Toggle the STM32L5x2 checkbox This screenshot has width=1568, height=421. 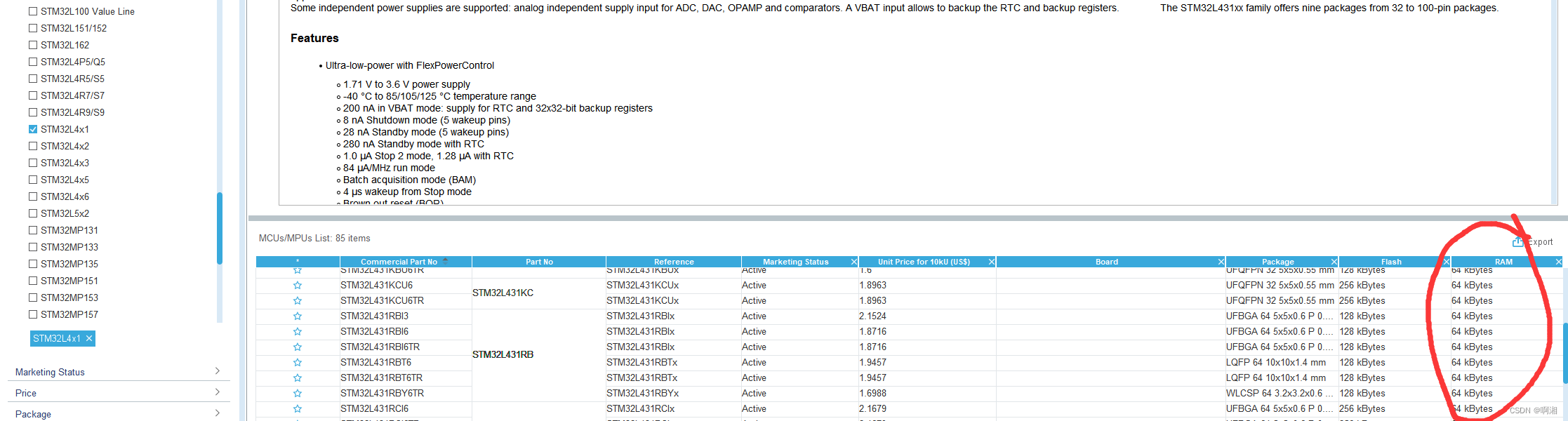pyautogui.click(x=33, y=213)
